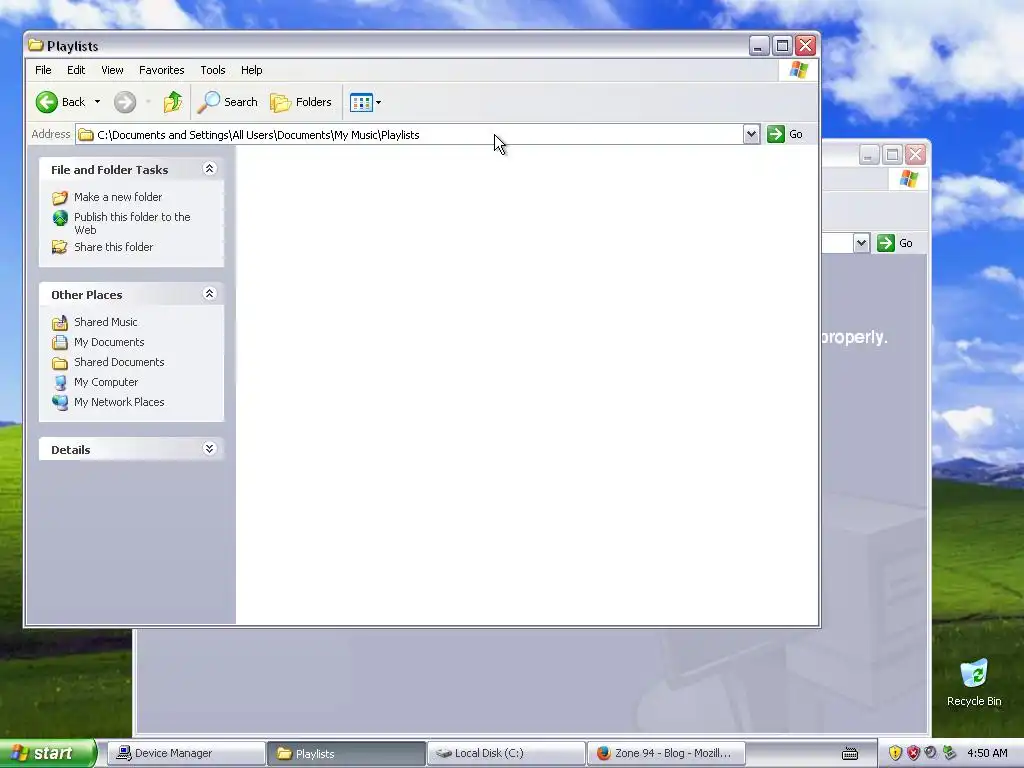Click the Playlists taskbar button
Screen dimensions: 1024x768
[x=346, y=754]
